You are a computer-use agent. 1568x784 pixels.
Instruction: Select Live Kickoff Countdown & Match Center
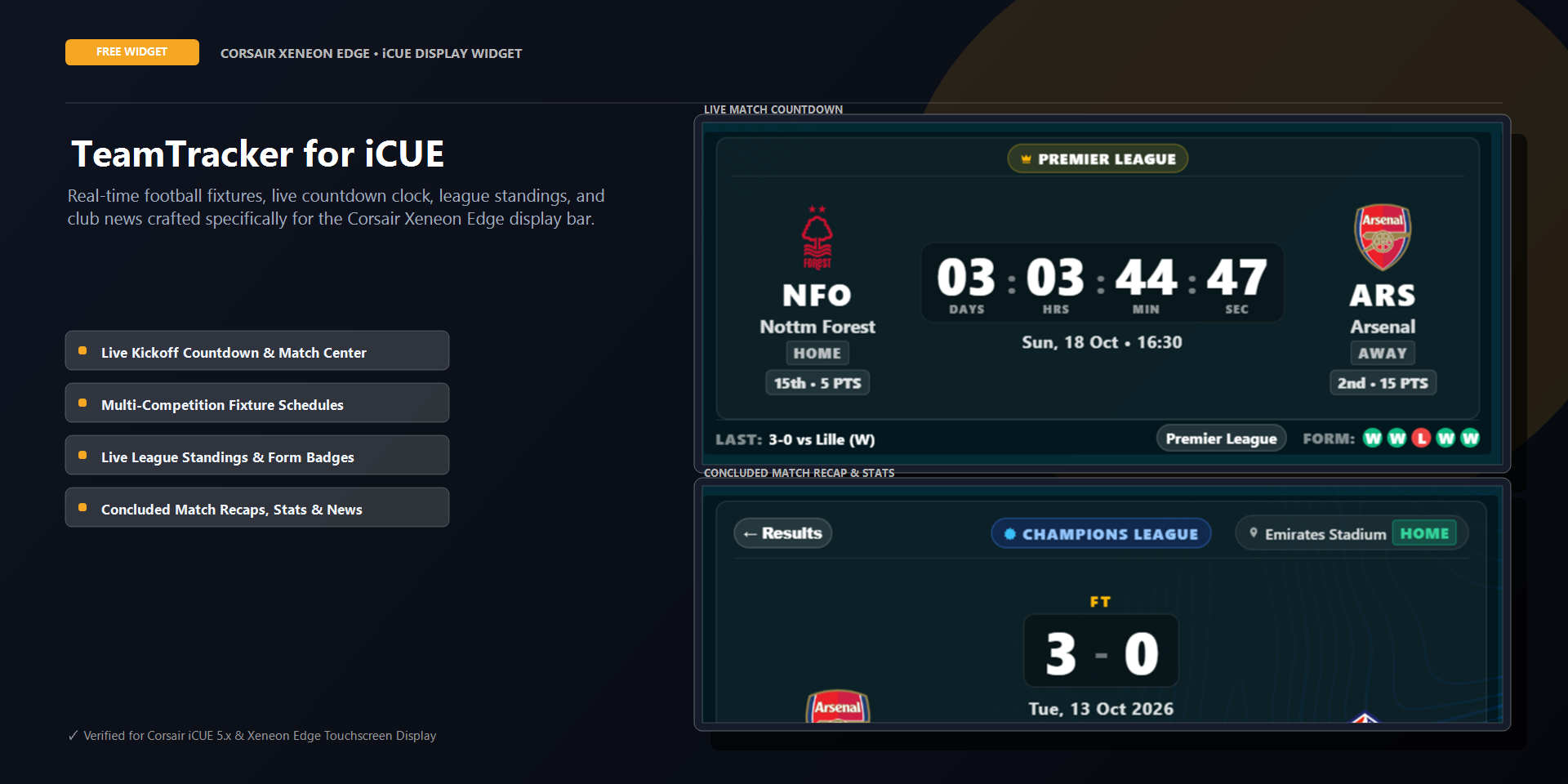click(257, 351)
